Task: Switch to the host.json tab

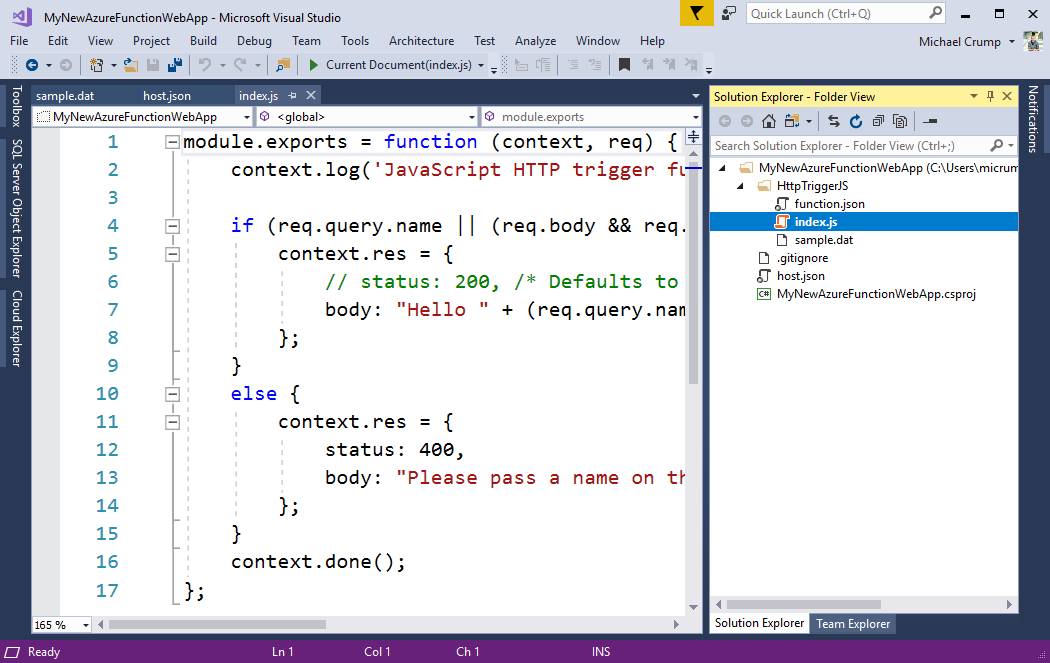Action: 166,96
